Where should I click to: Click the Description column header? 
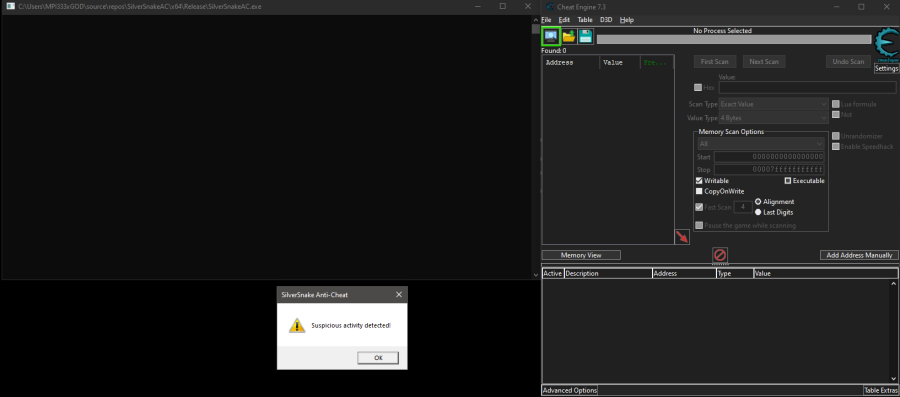(608, 274)
